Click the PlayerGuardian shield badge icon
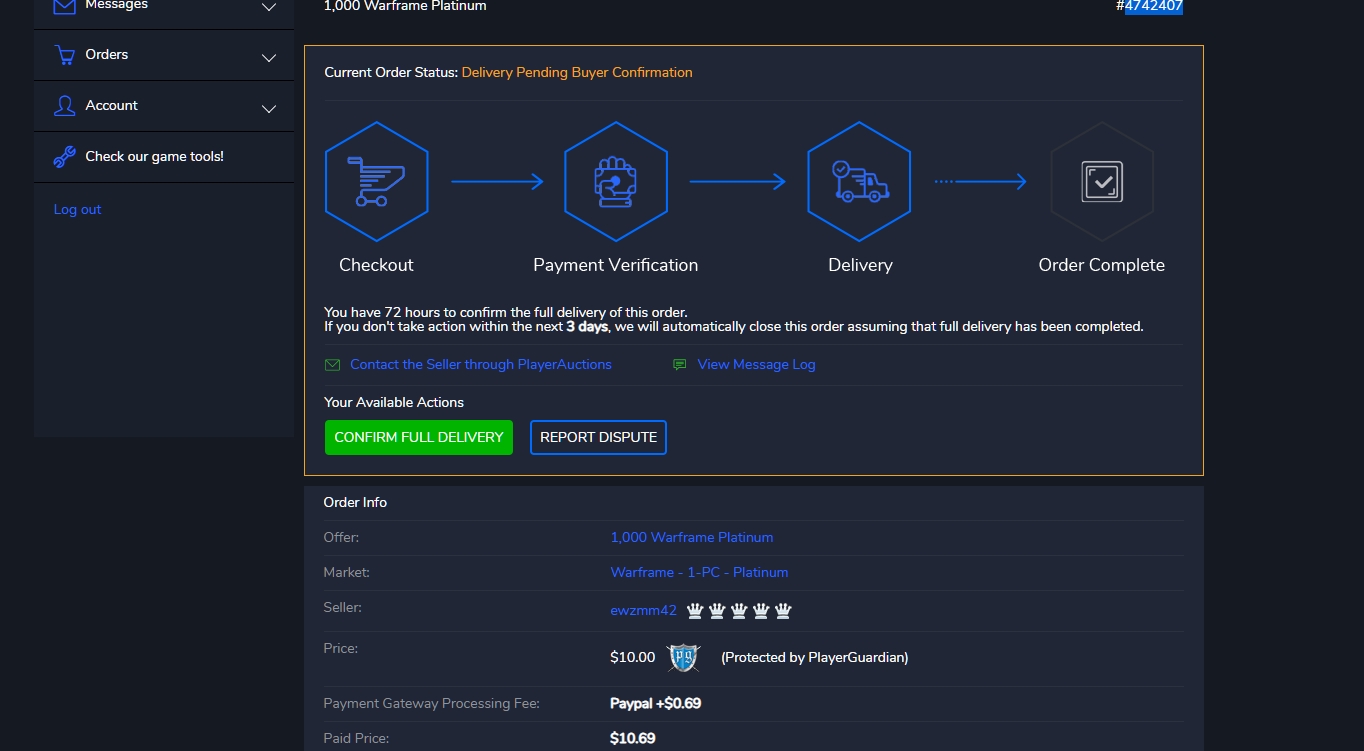1364x751 pixels. pos(684,658)
